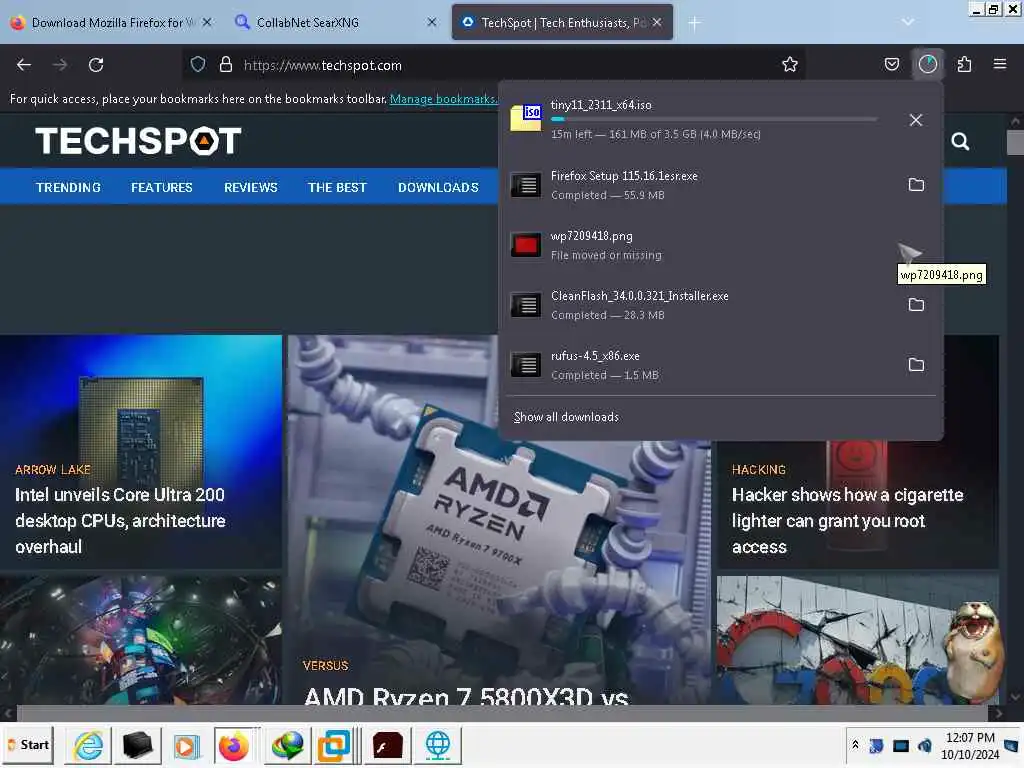Click the tiny11 ISO download progress bar

[x=714, y=119]
